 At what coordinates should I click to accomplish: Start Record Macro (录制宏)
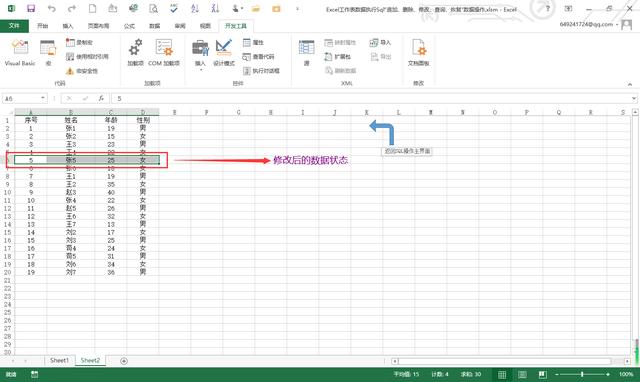[x=80, y=42]
